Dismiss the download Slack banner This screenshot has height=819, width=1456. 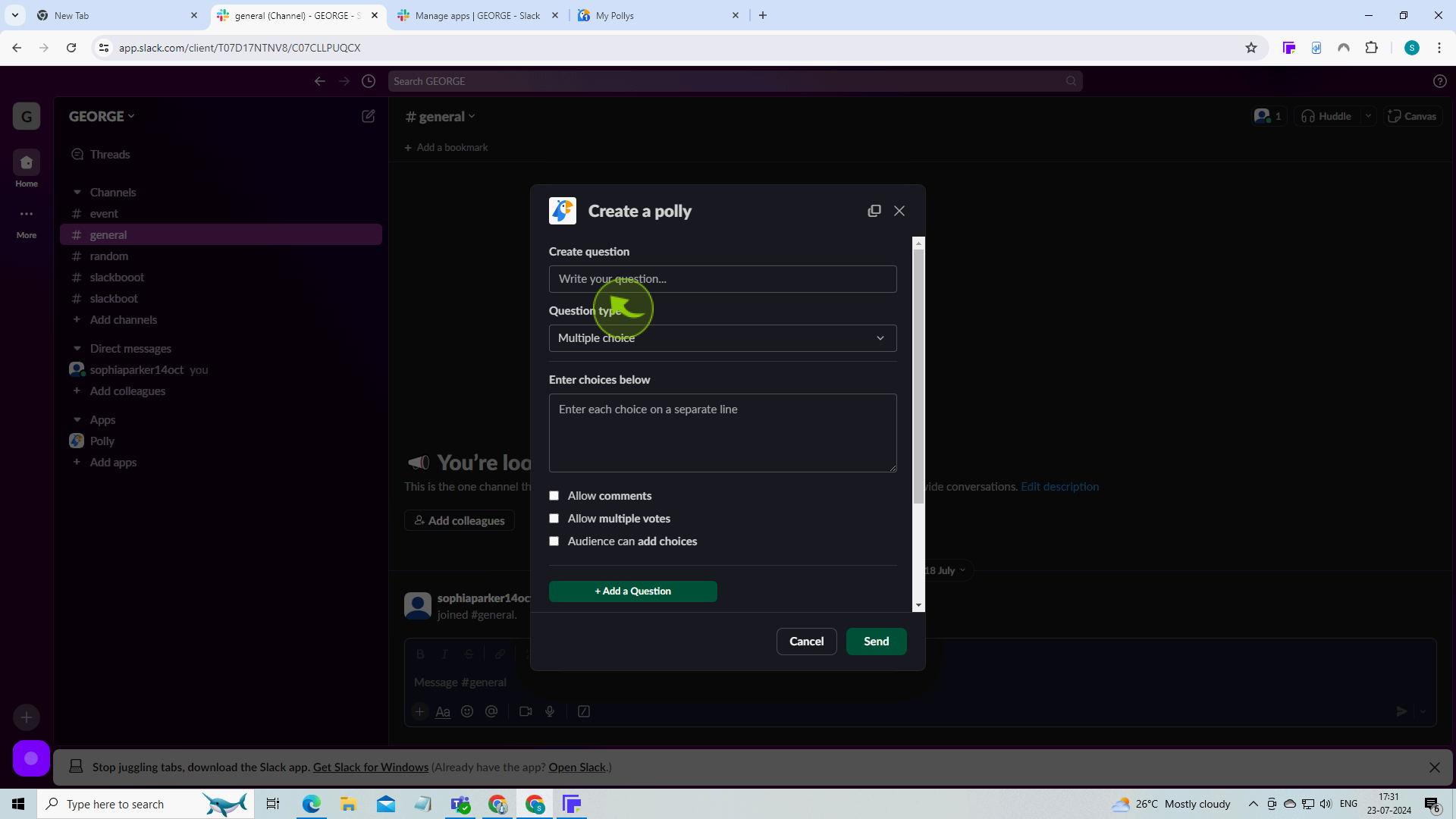[x=1435, y=767]
